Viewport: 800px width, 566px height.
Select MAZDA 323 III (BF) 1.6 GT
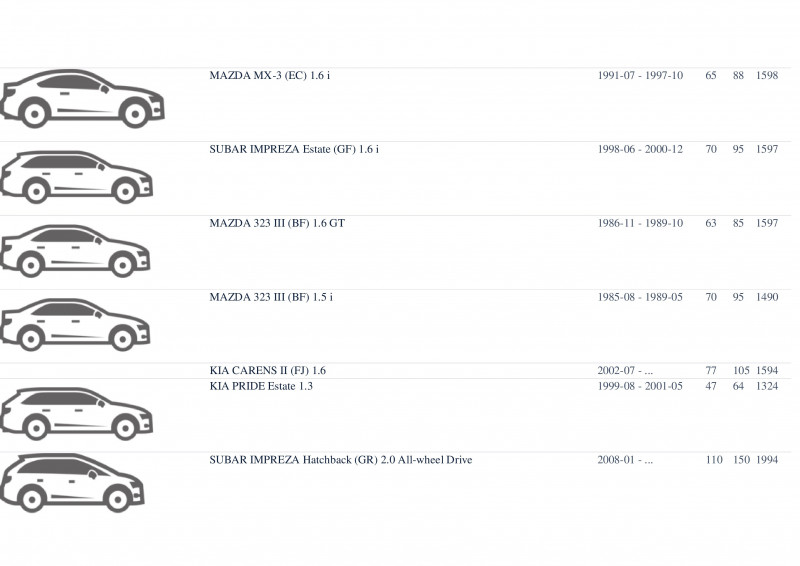277,224
